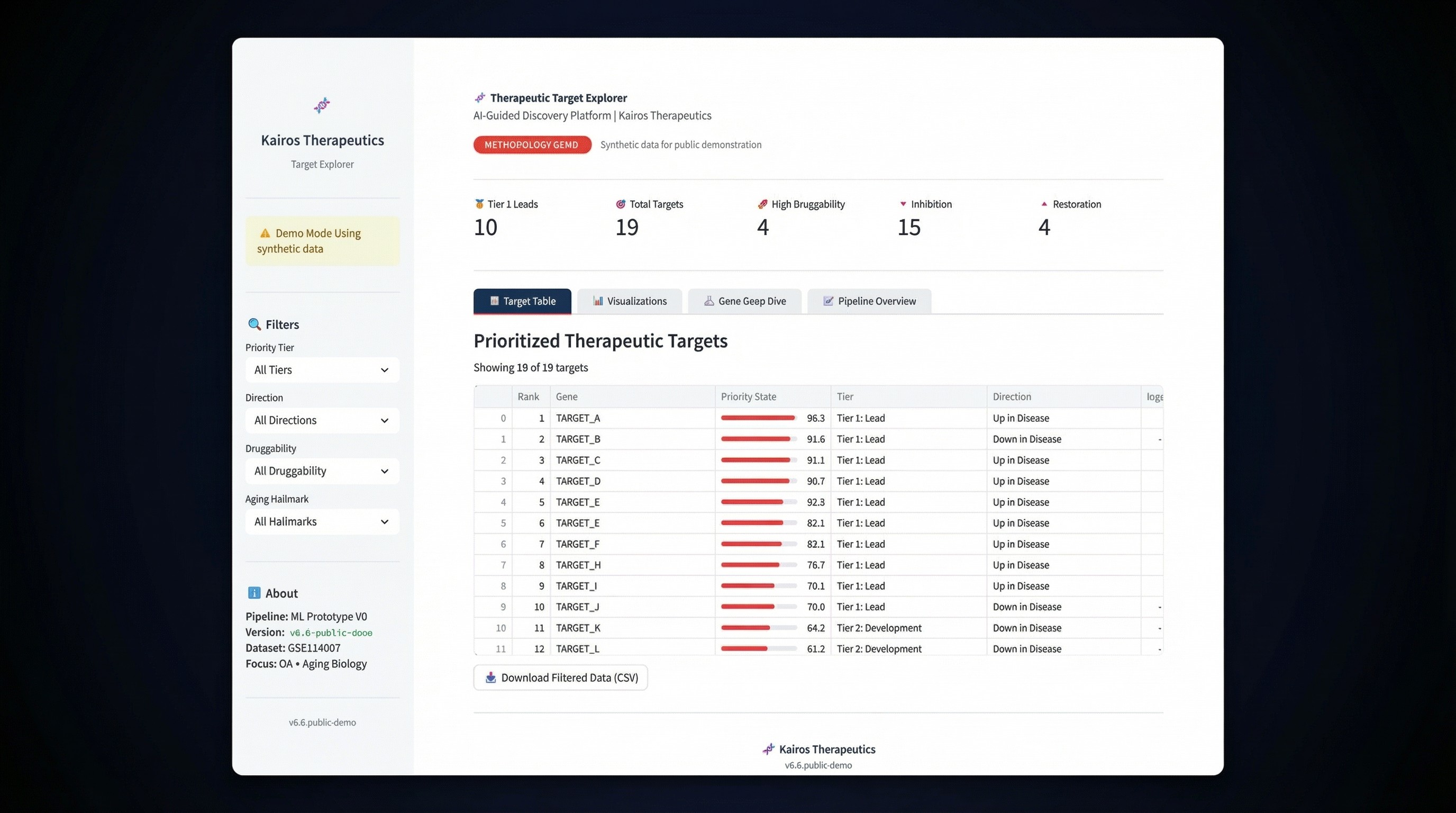This screenshot has height=813, width=1456.
Task: Open the Priority Tier dropdown
Action: (x=322, y=370)
